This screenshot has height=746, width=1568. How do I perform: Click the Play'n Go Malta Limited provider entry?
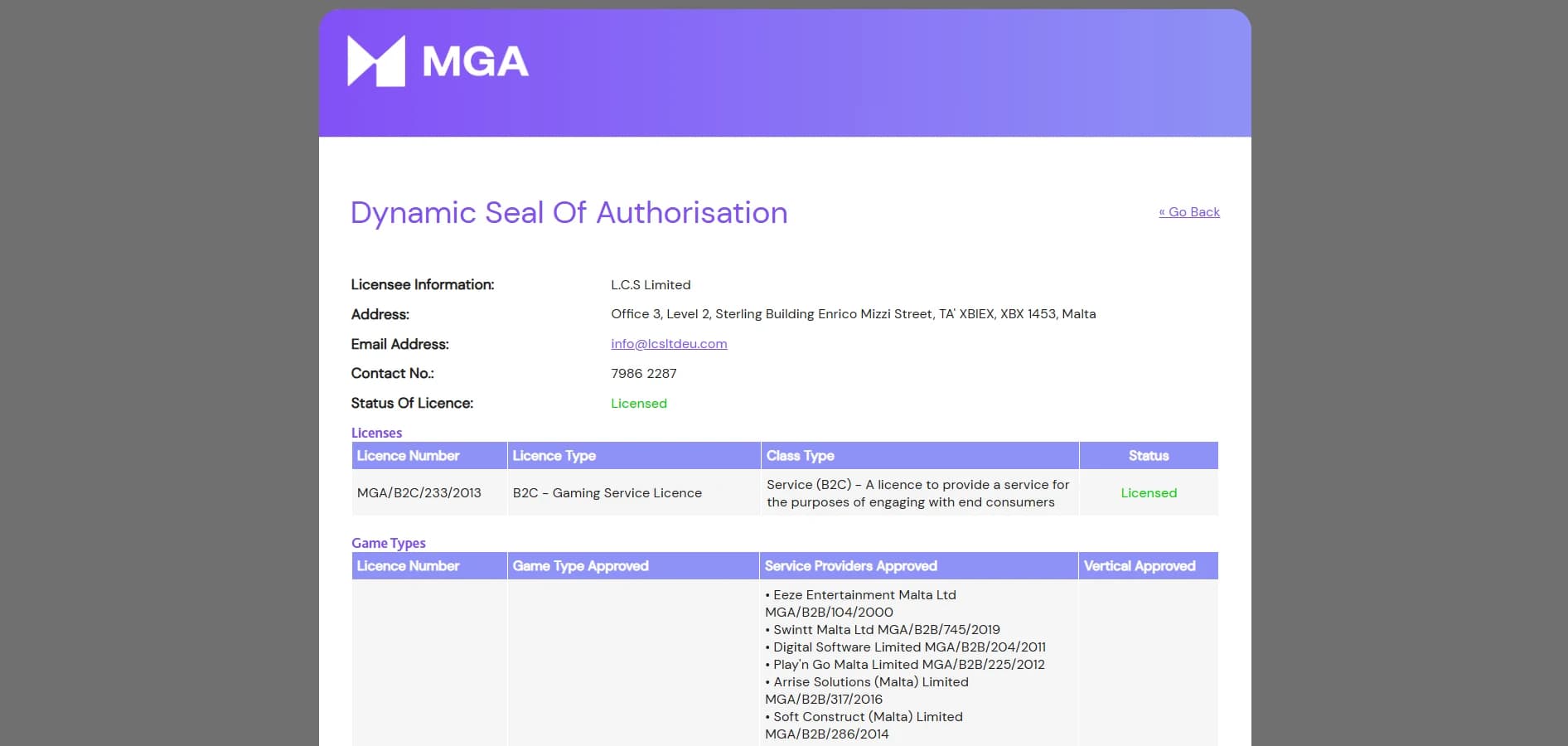tap(903, 664)
